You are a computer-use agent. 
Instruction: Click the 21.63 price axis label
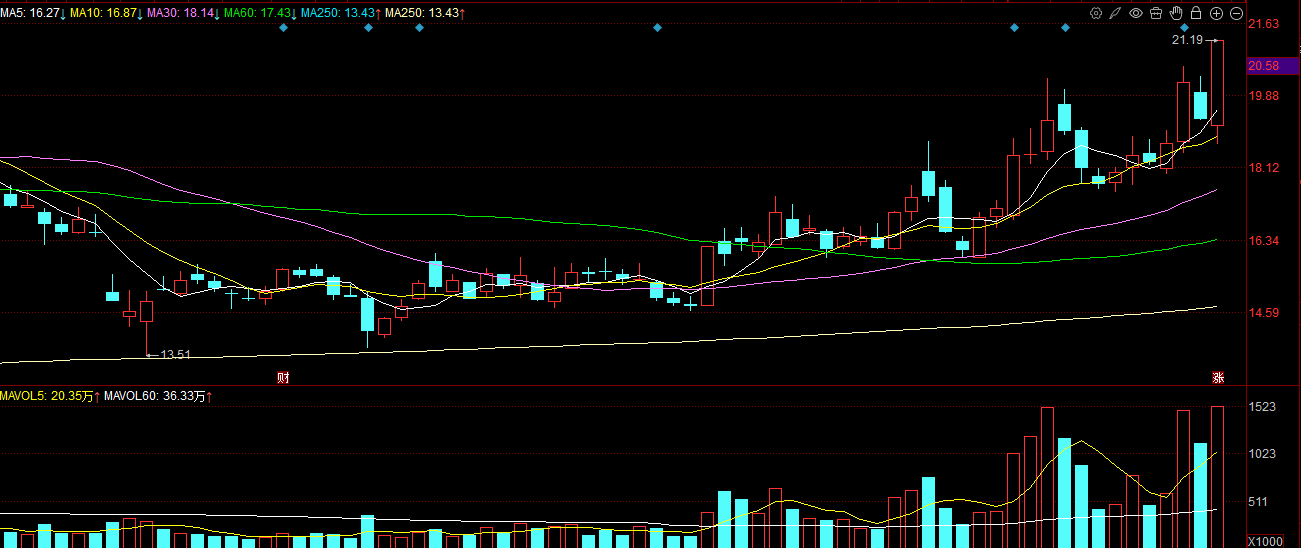1264,24
